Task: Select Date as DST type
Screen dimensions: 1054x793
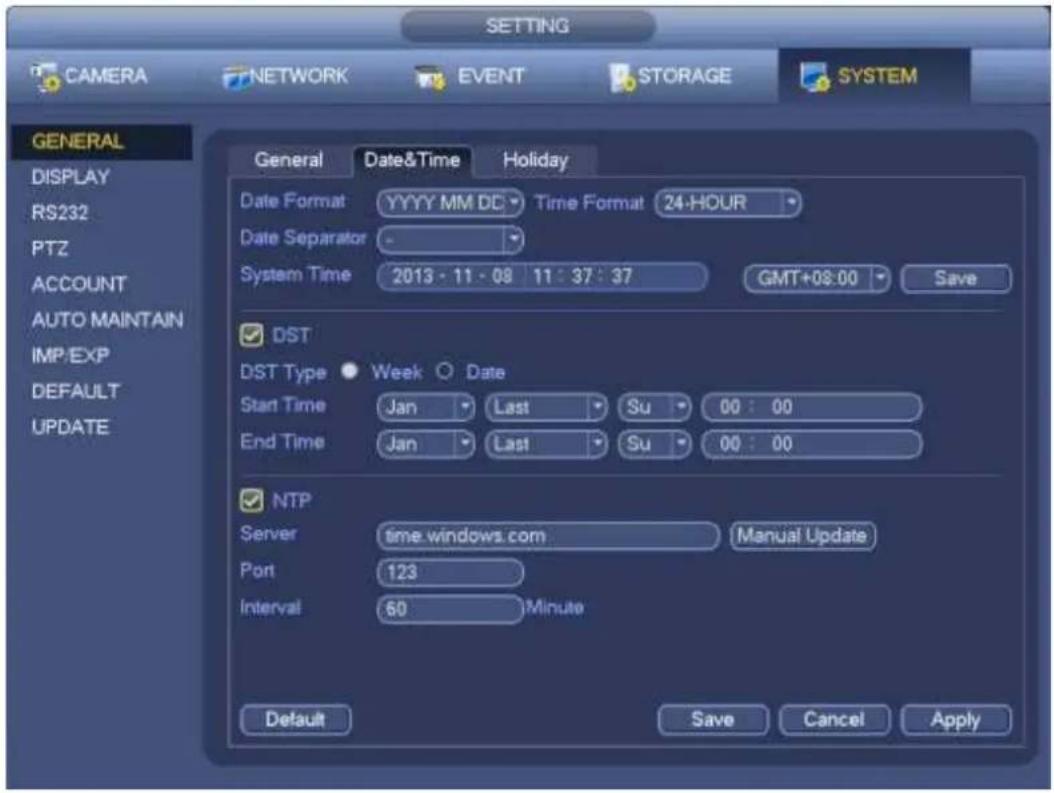Action: (x=444, y=371)
